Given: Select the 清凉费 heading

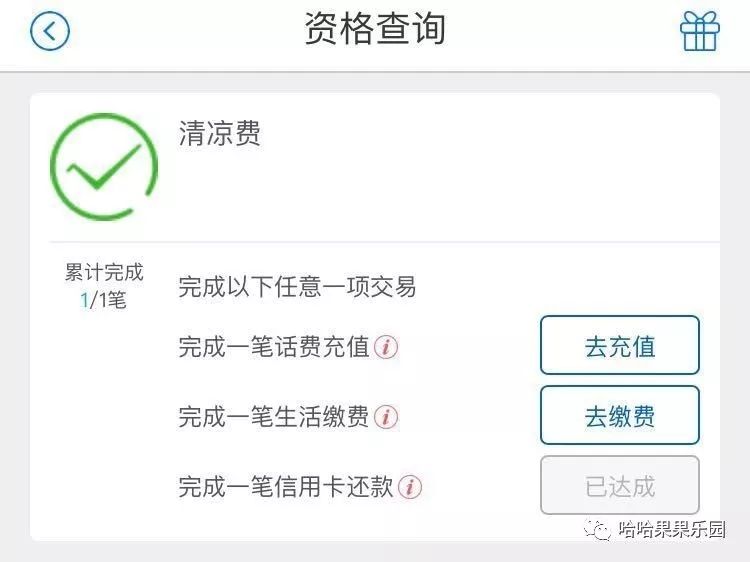Looking at the screenshot, I should tap(220, 135).
